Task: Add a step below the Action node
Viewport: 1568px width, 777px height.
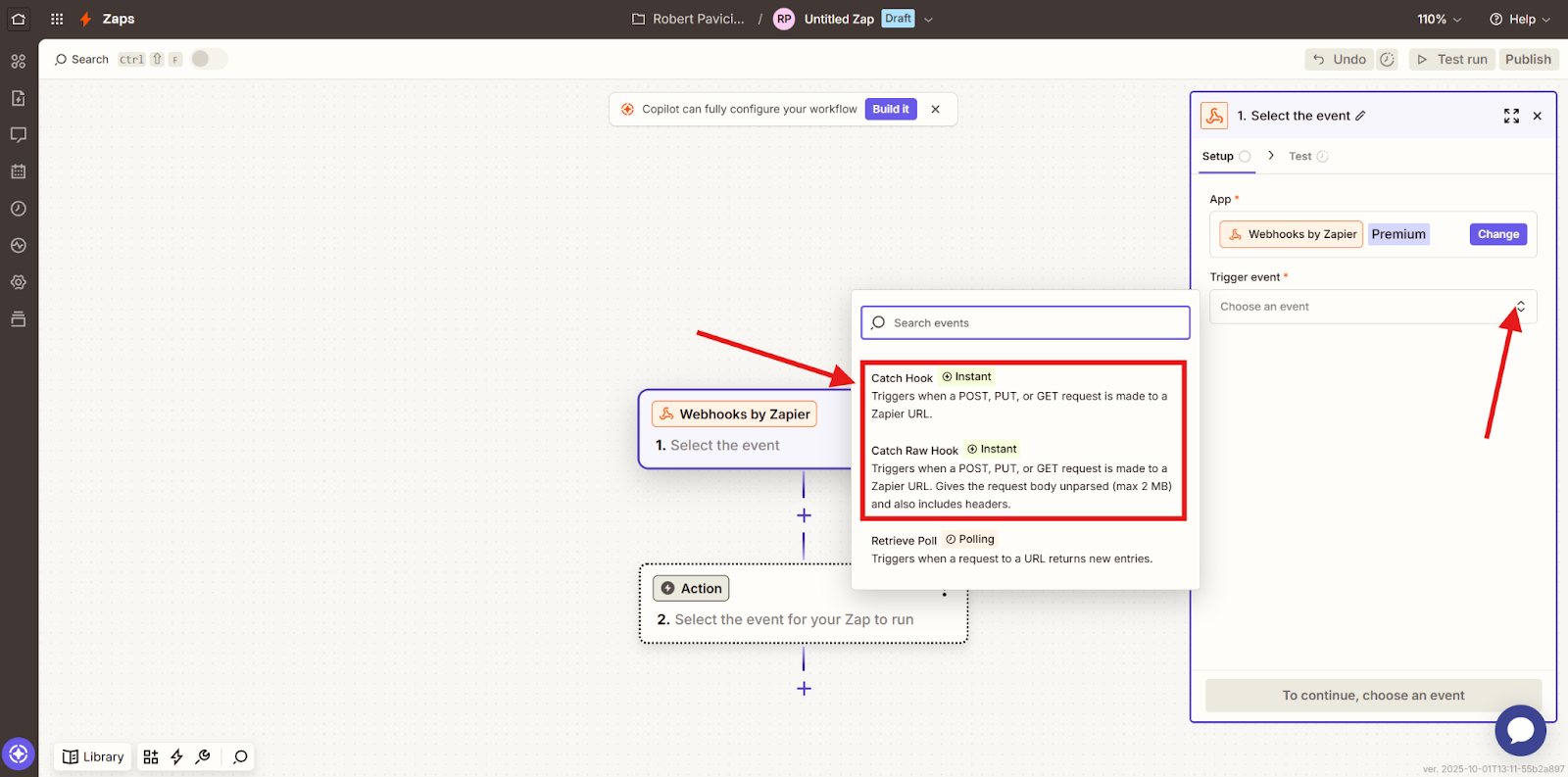Action: pos(804,689)
